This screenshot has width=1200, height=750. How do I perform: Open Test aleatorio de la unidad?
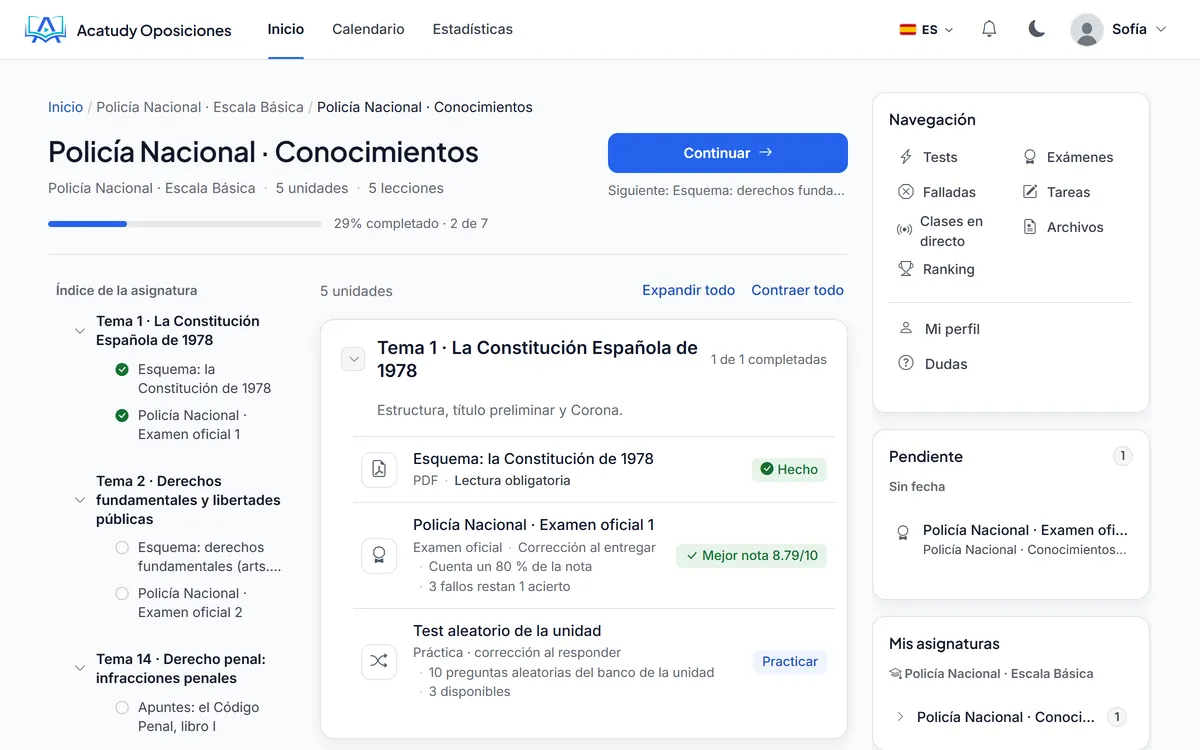(x=507, y=631)
